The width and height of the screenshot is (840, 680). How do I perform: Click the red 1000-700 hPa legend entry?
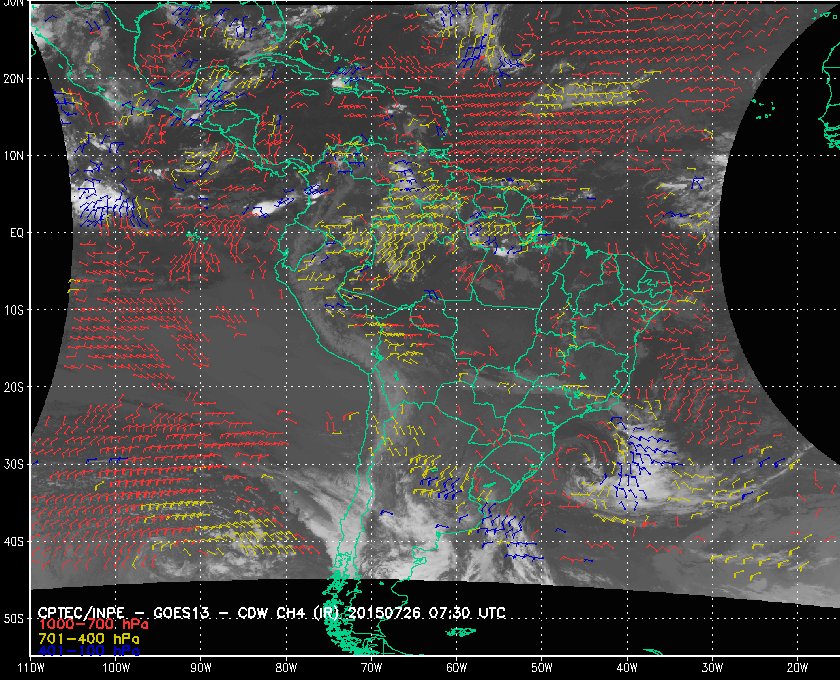coord(93,625)
